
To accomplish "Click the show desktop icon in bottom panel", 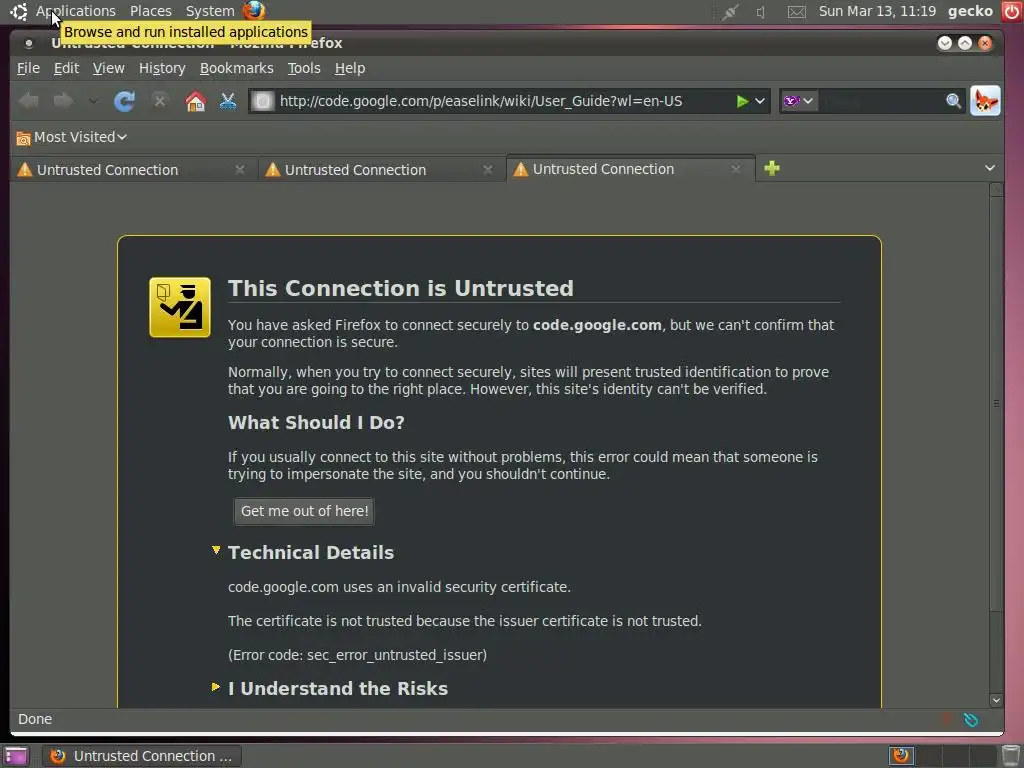I will (x=16, y=756).
